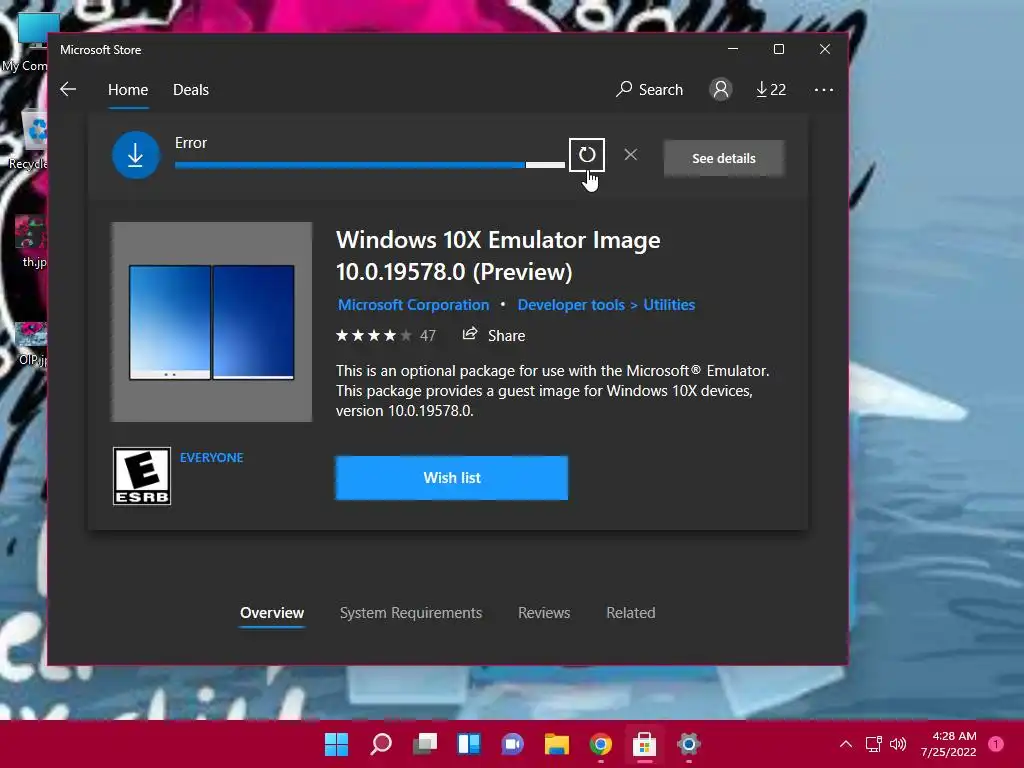Open Search in Microsoft Store
The image size is (1024, 768).
point(649,89)
